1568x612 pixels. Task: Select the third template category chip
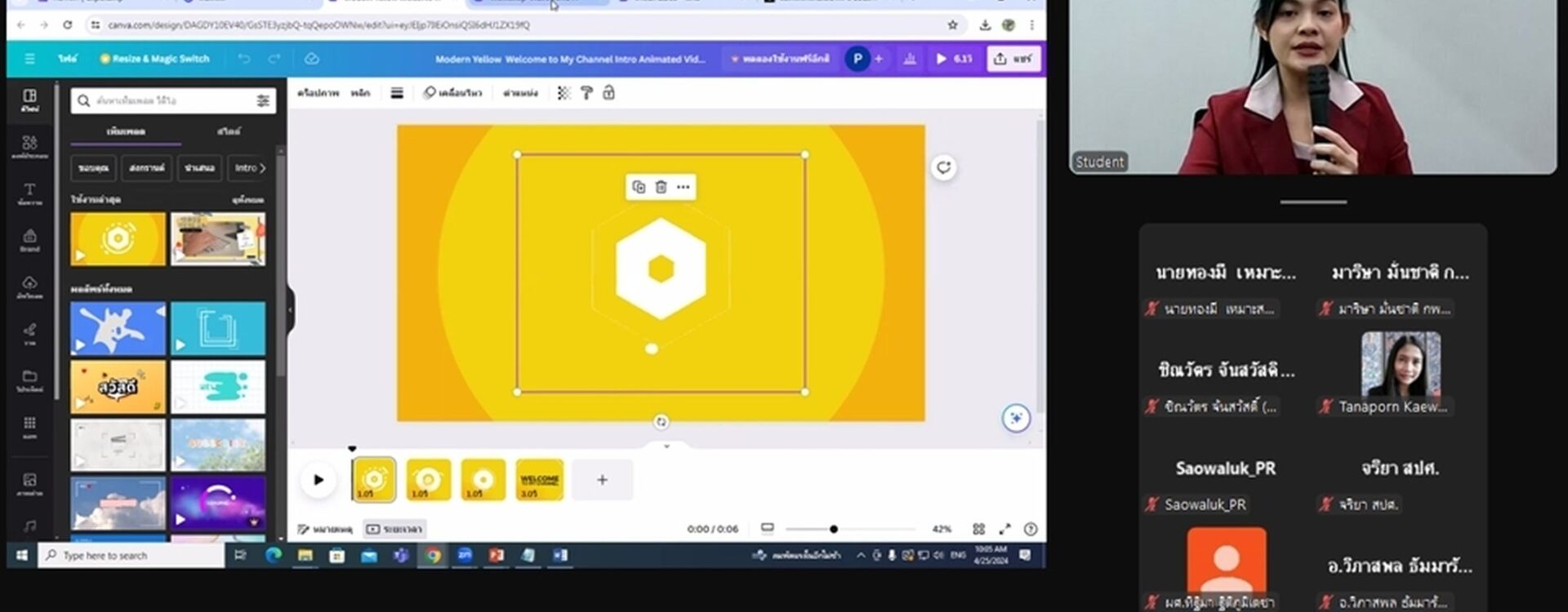coord(199,168)
